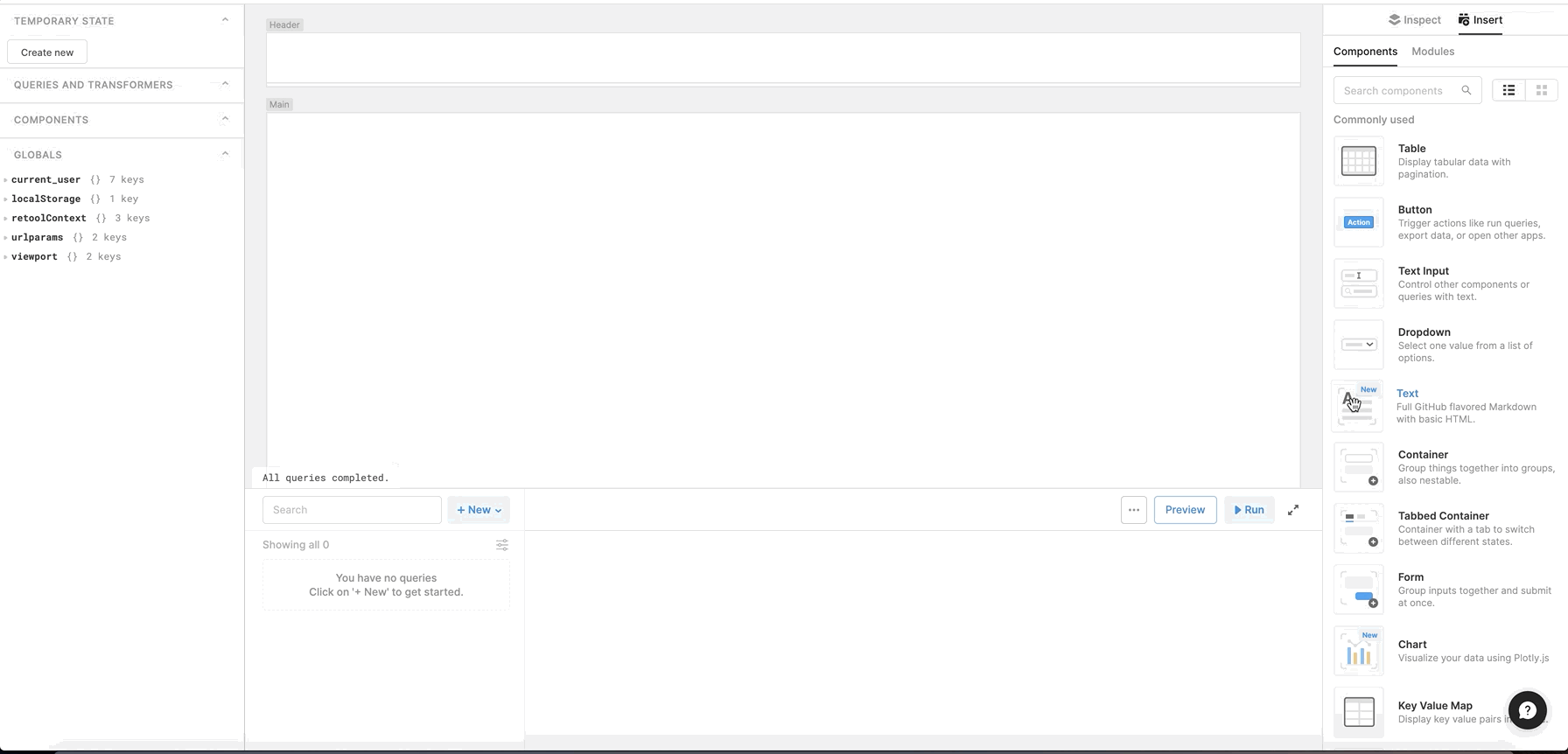Click the Form component title text

(1410, 577)
